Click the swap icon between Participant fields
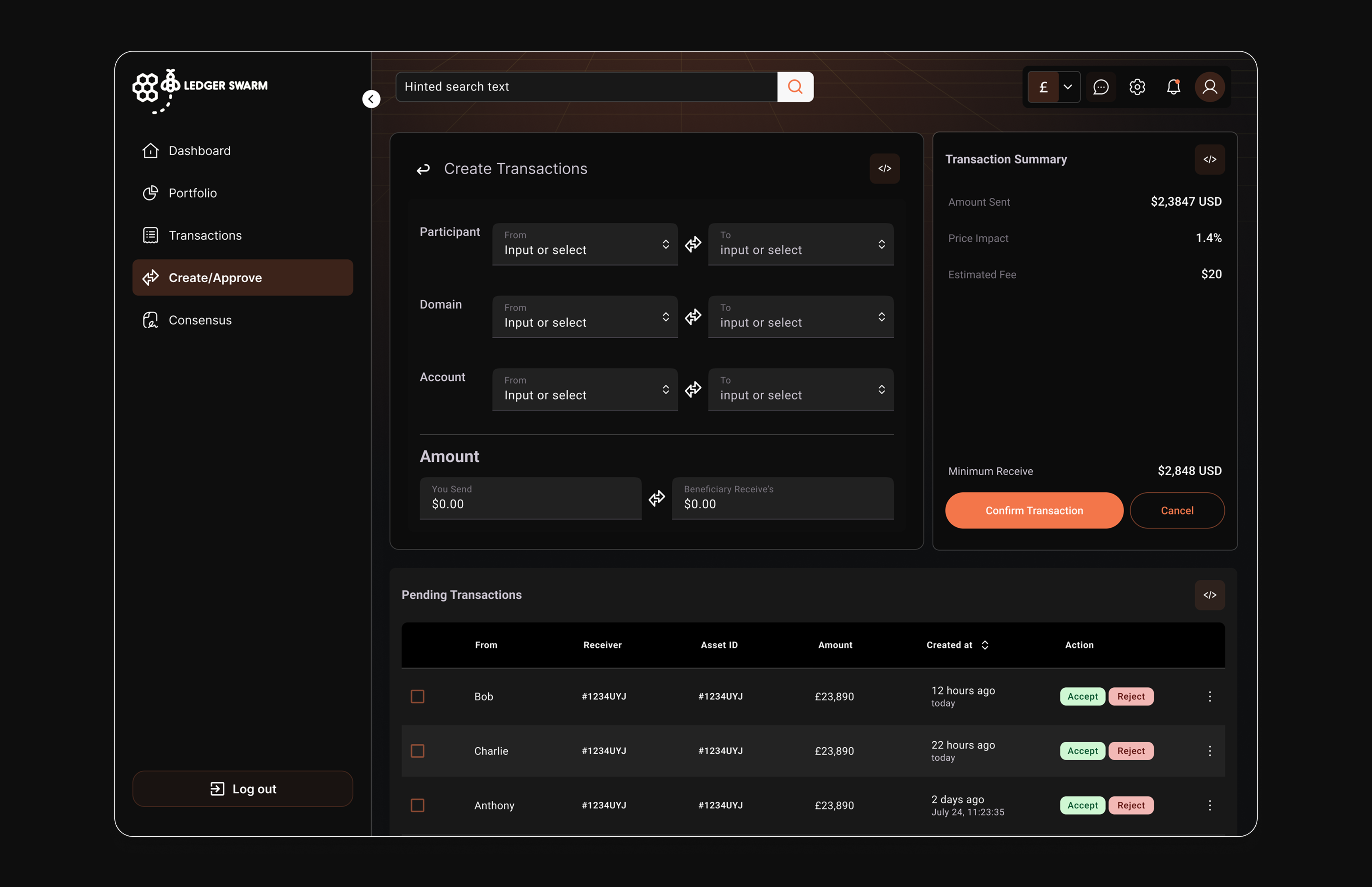The image size is (1372, 887). [x=693, y=244]
